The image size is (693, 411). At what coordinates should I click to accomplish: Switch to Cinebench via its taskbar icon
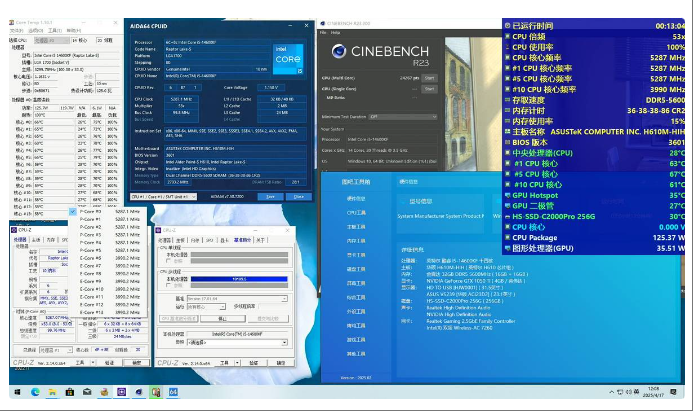click(x=139, y=392)
